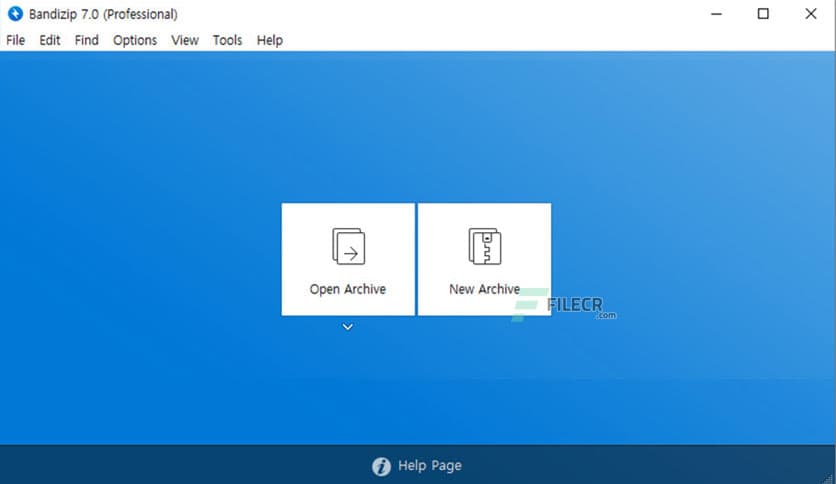
Task: Click the Open Archive label text
Action: point(348,289)
